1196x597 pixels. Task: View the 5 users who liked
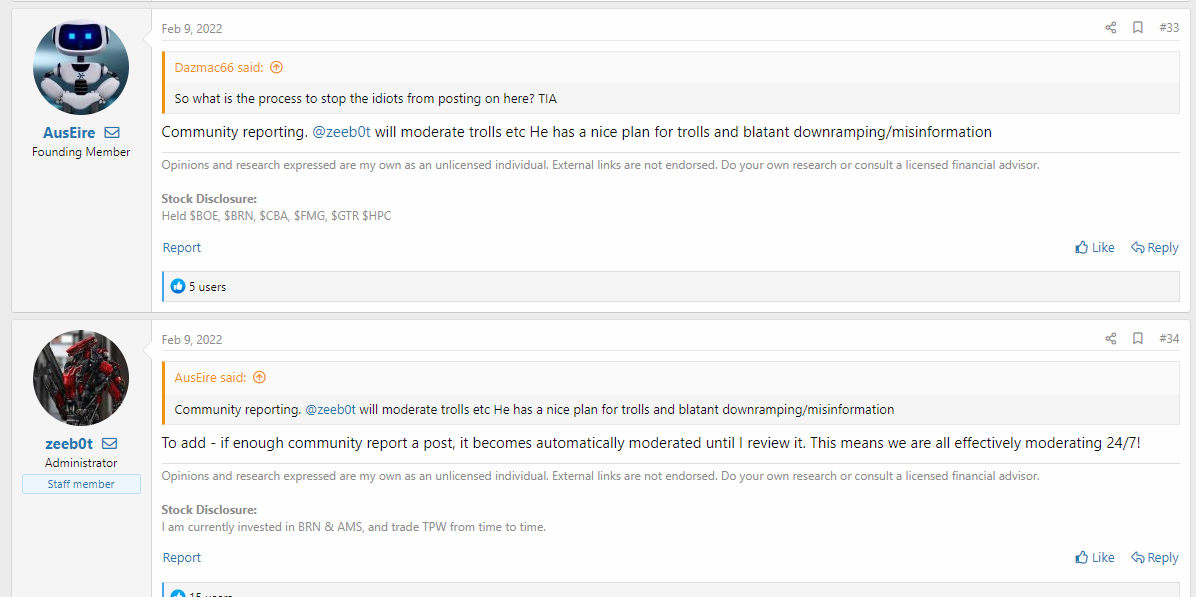coord(207,287)
